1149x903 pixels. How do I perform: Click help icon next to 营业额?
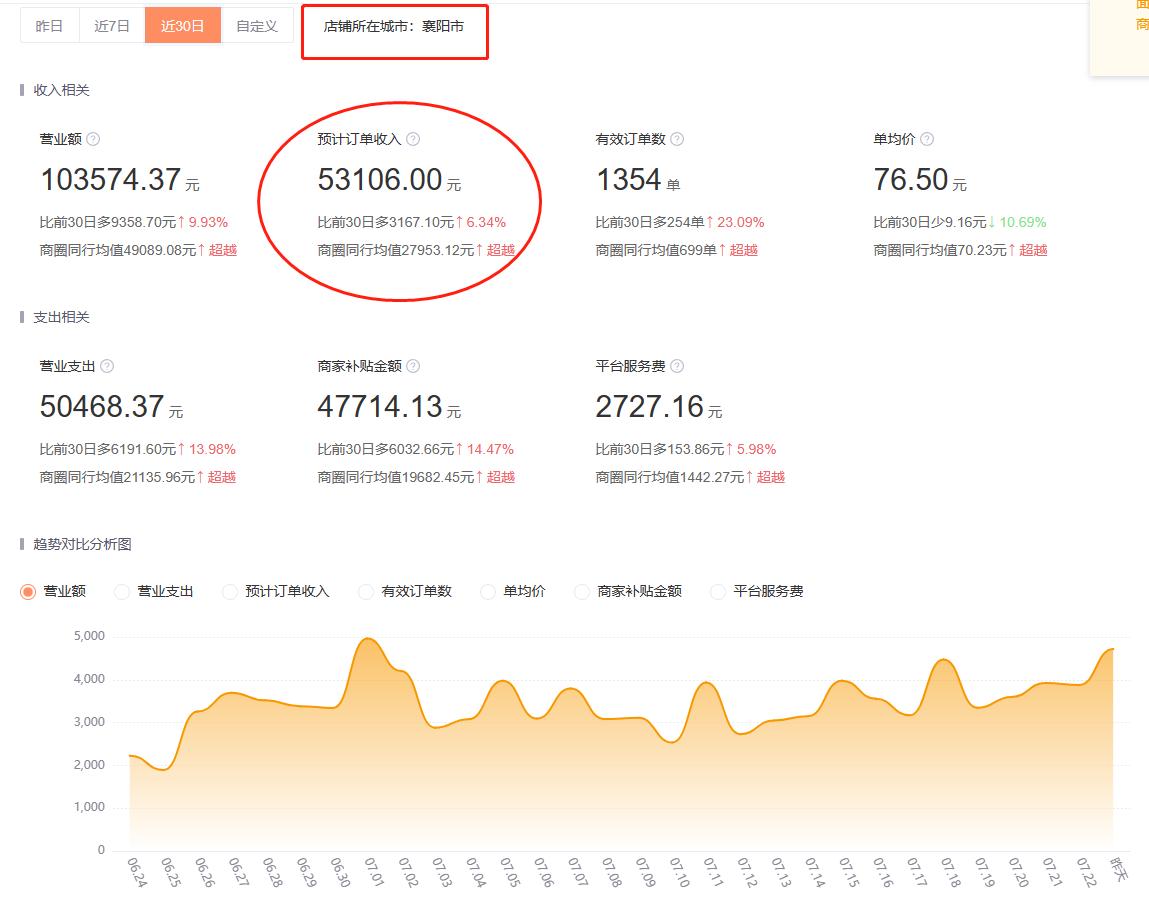pyautogui.click(x=93, y=139)
